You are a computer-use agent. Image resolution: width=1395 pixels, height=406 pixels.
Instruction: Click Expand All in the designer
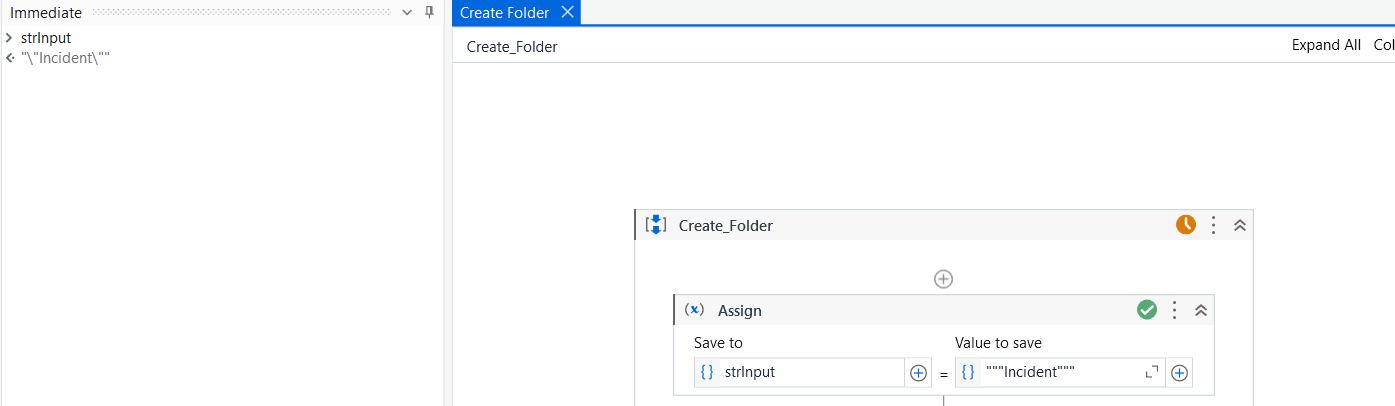(1326, 45)
